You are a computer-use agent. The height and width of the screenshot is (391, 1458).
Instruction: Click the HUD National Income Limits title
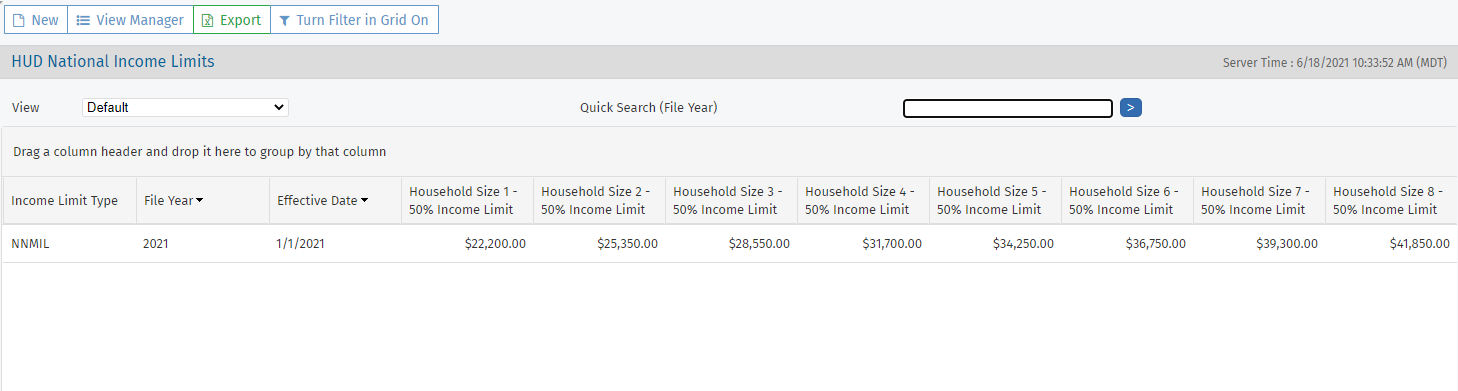113,62
